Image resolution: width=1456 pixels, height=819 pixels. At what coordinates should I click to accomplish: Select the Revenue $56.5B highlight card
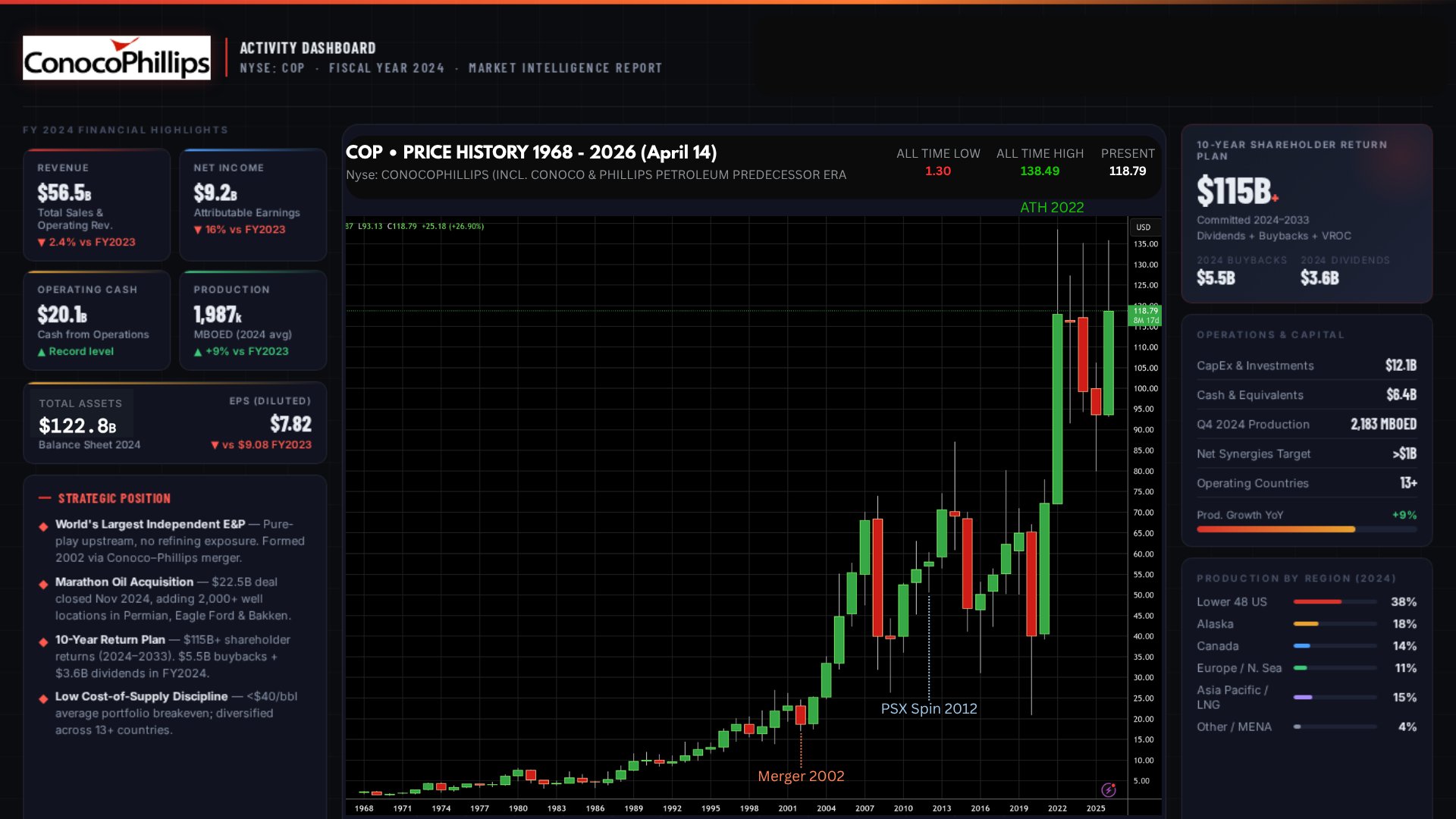click(x=96, y=205)
